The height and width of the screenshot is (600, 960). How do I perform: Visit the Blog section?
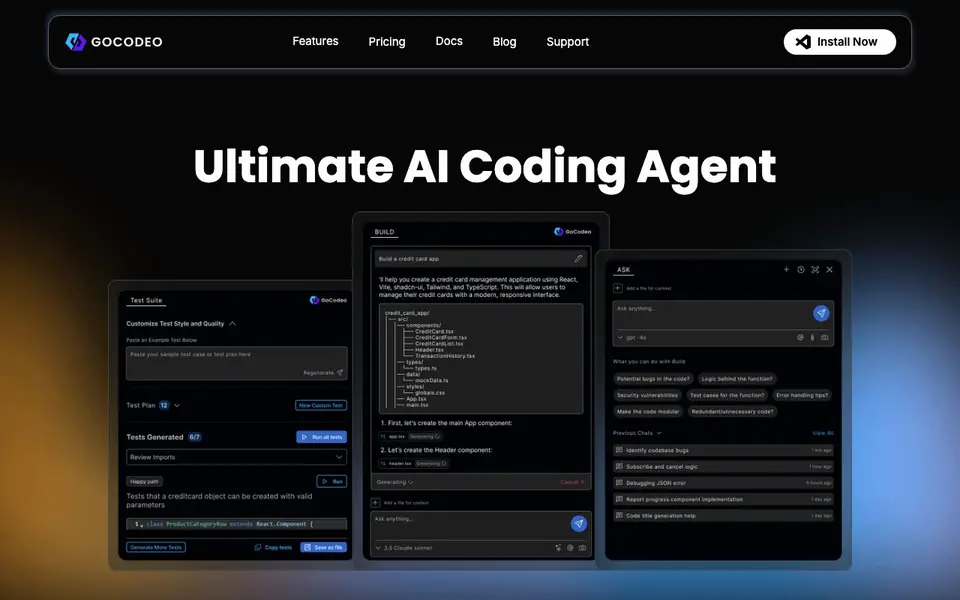pyautogui.click(x=504, y=42)
